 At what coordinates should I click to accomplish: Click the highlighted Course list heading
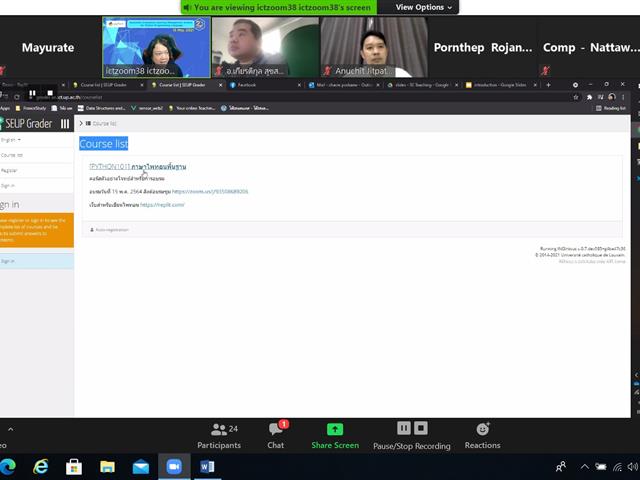coord(104,144)
